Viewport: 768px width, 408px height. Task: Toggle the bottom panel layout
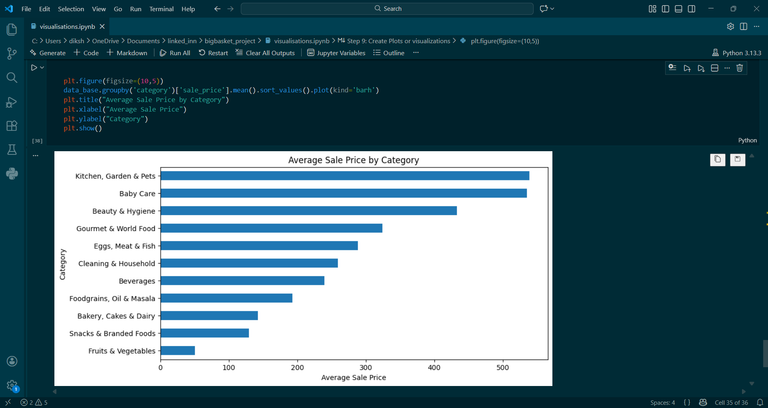[x=678, y=9]
